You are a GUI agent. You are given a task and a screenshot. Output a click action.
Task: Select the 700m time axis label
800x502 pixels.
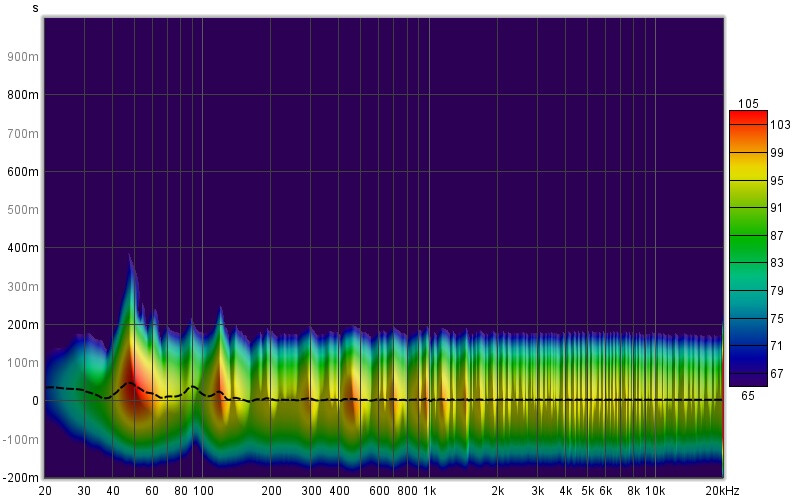(22, 134)
